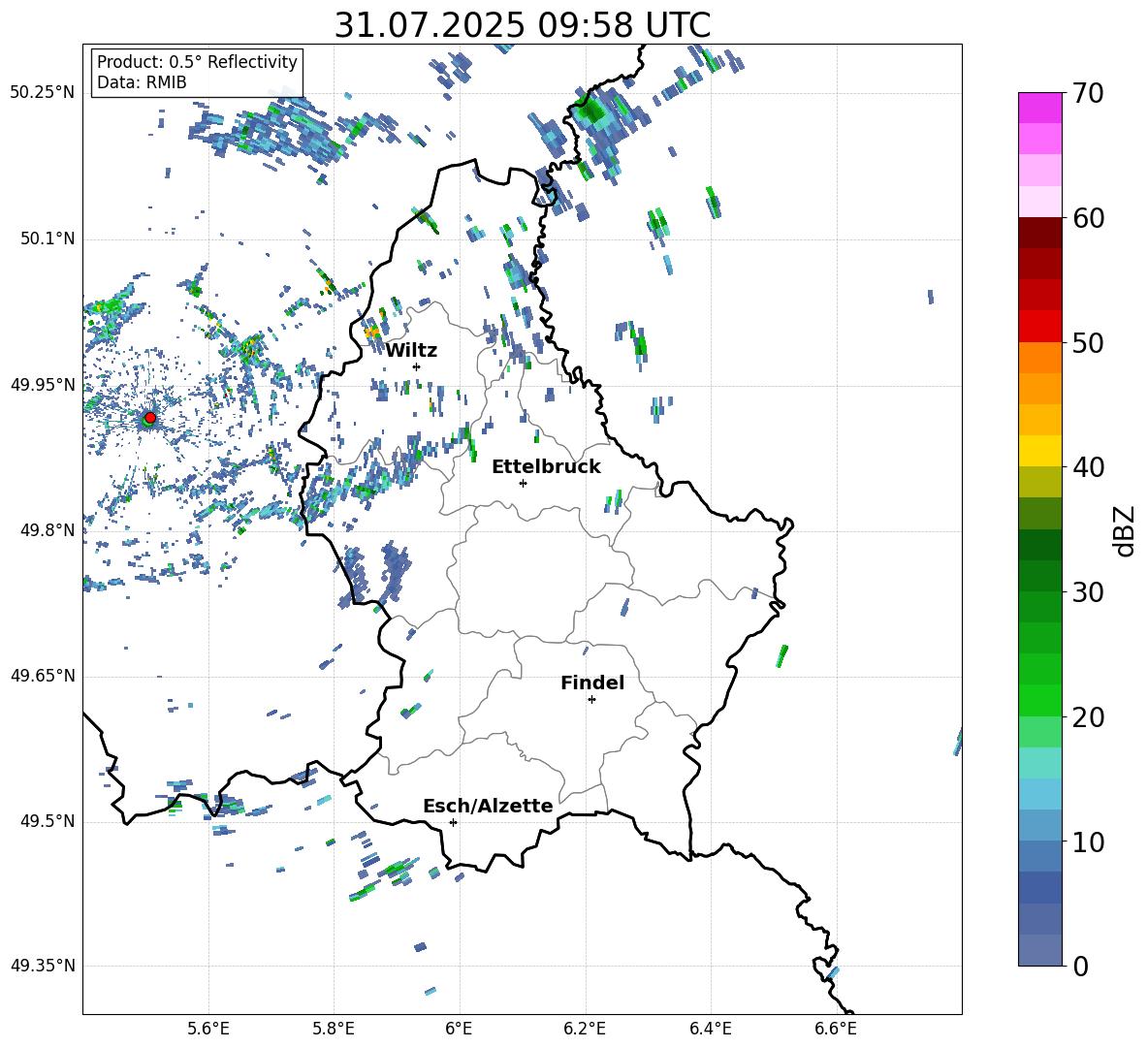
Task: Click the 'Data: RMIB' text
Action: point(142,82)
